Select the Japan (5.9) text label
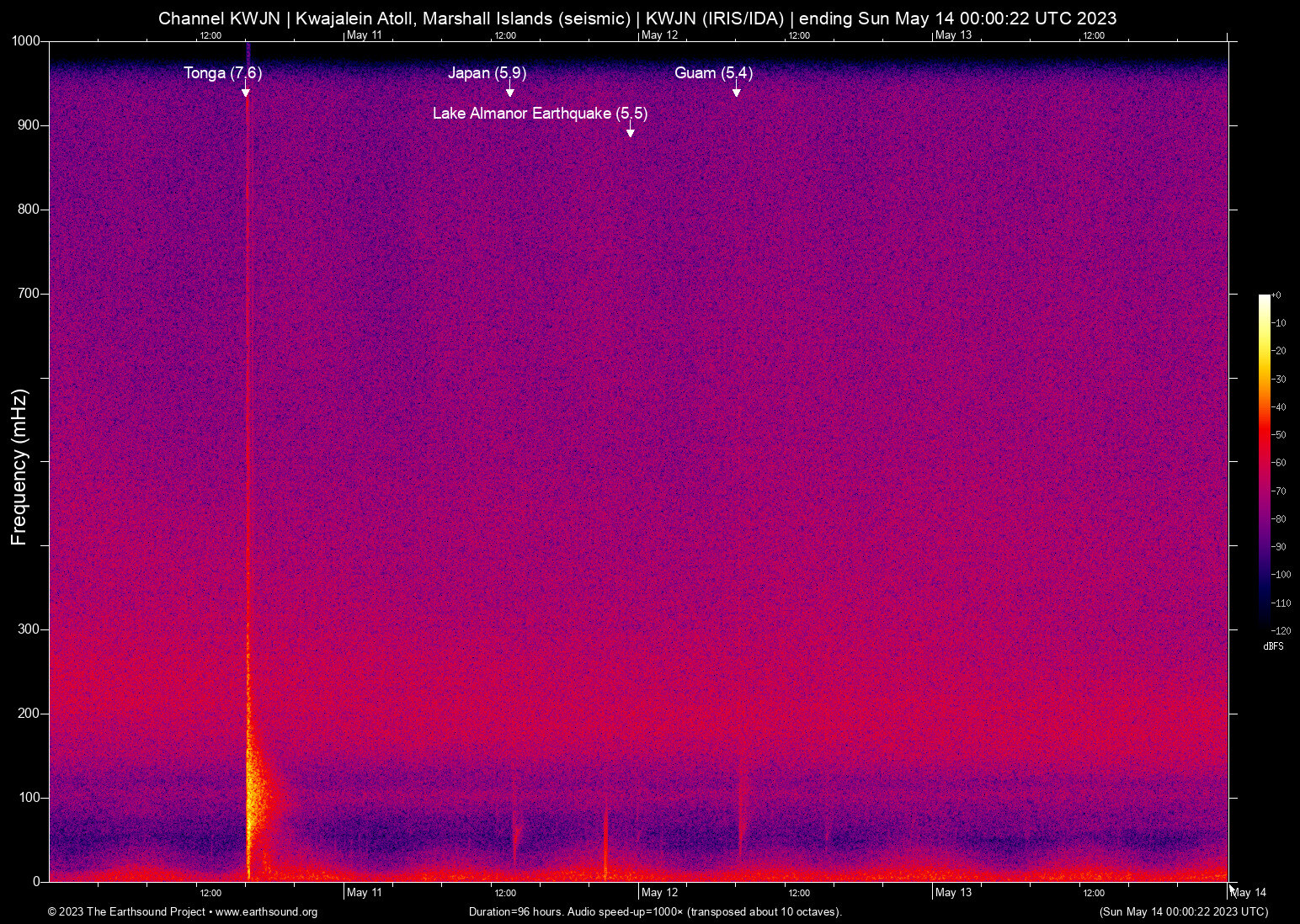Viewport: 1300px width, 924px height. point(487,73)
